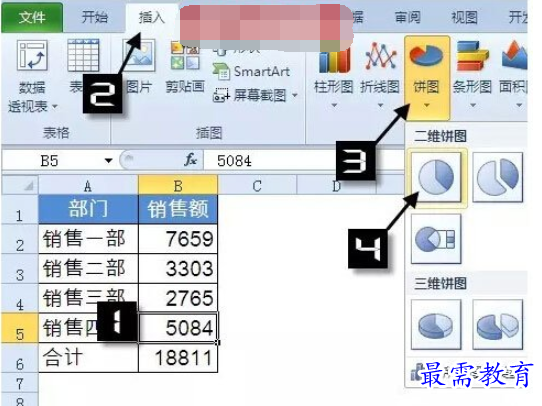Insert a table with the 表格 icon

pyautogui.click(x=83, y=55)
